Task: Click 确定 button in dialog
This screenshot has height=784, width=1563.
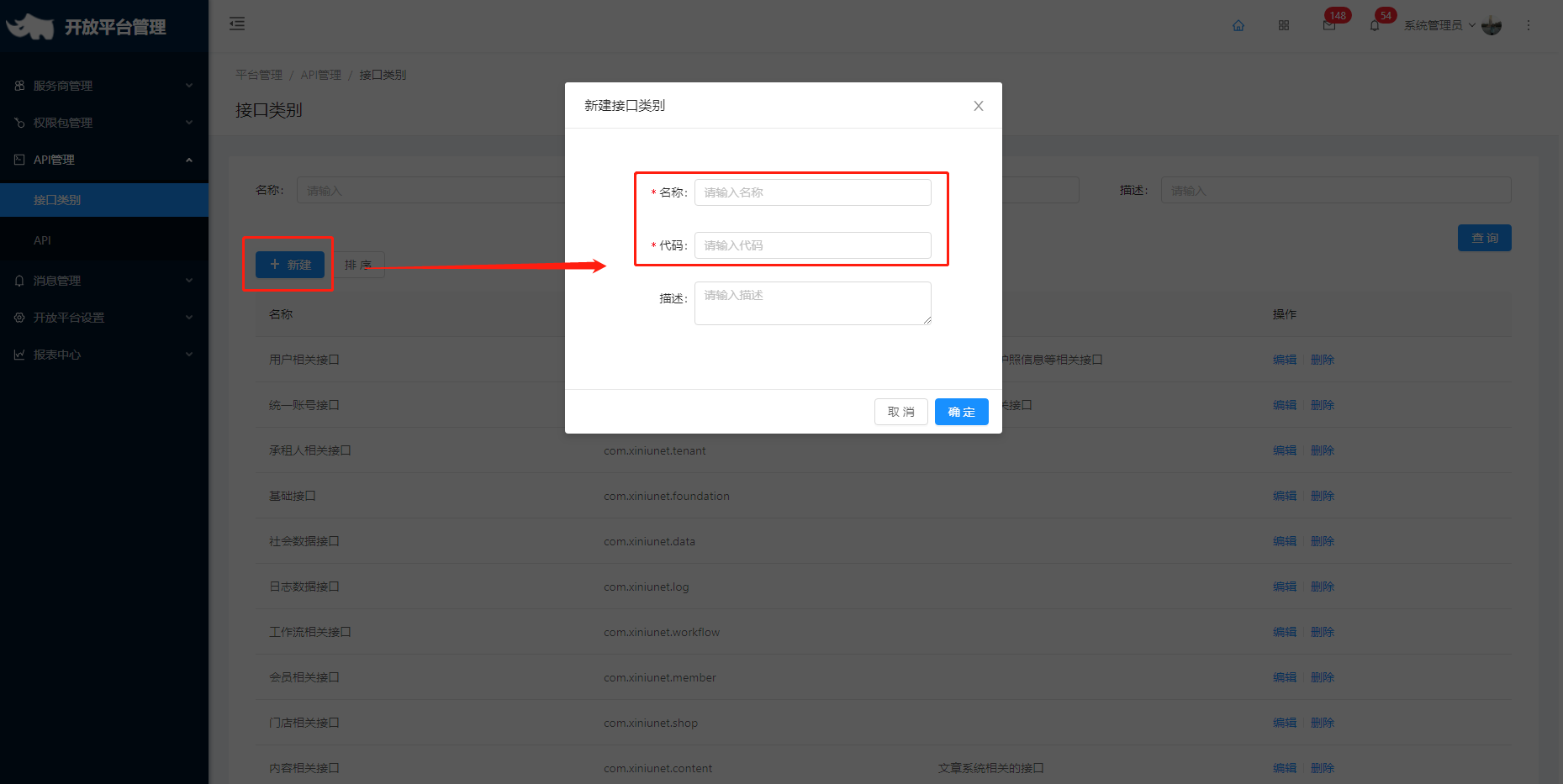Action: pyautogui.click(x=961, y=412)
